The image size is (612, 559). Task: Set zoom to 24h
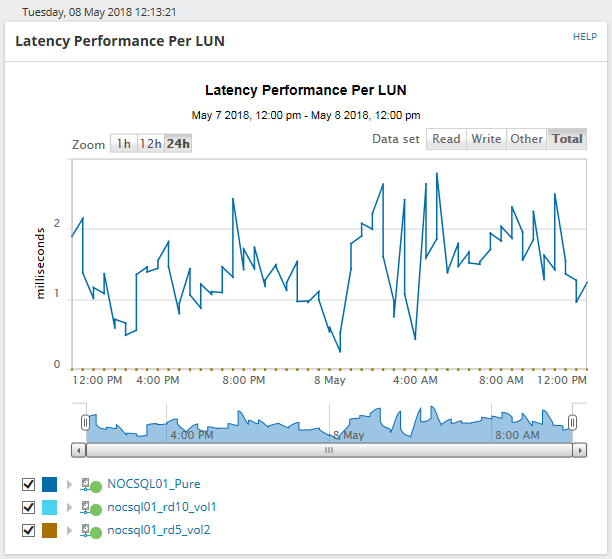click(178, 144)
